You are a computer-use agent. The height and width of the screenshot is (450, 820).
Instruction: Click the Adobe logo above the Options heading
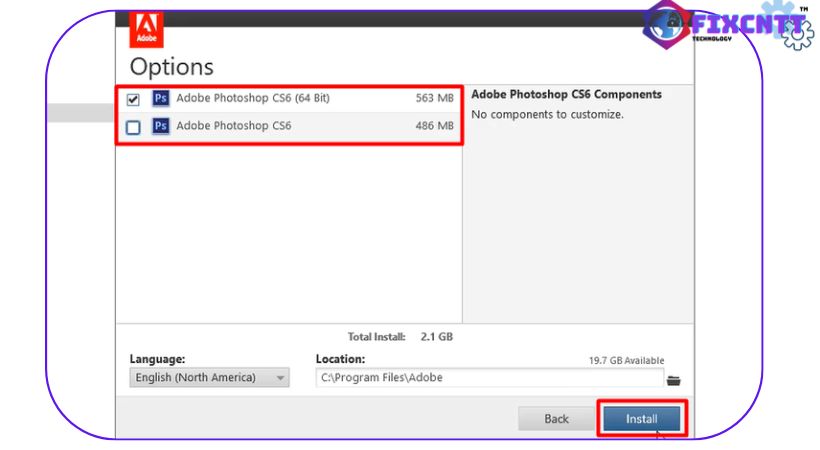pyautogui.click(x=146, y=29)
